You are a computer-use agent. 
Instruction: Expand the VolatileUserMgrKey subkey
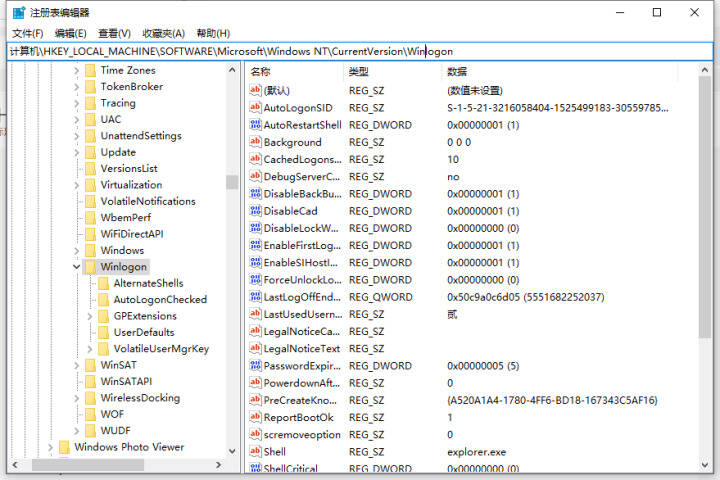[90, 349]
